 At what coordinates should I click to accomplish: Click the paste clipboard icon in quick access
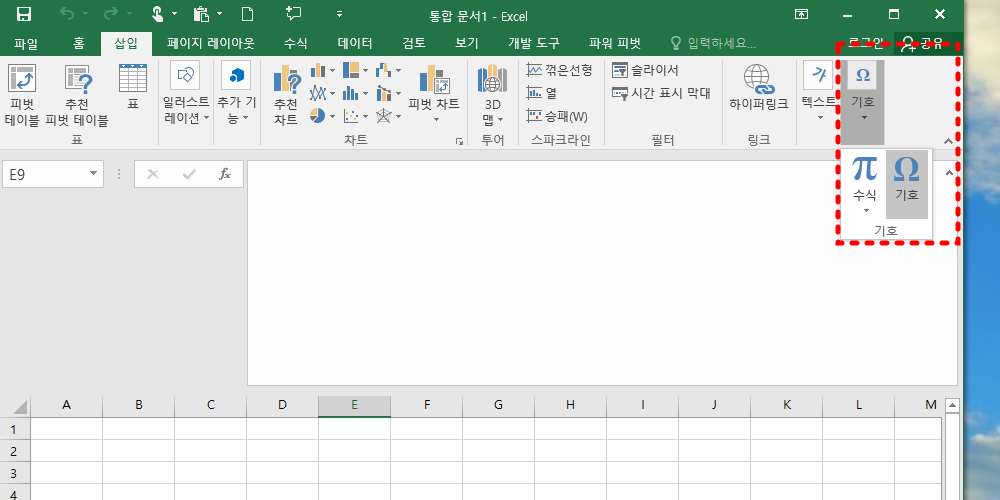(201, 14)
